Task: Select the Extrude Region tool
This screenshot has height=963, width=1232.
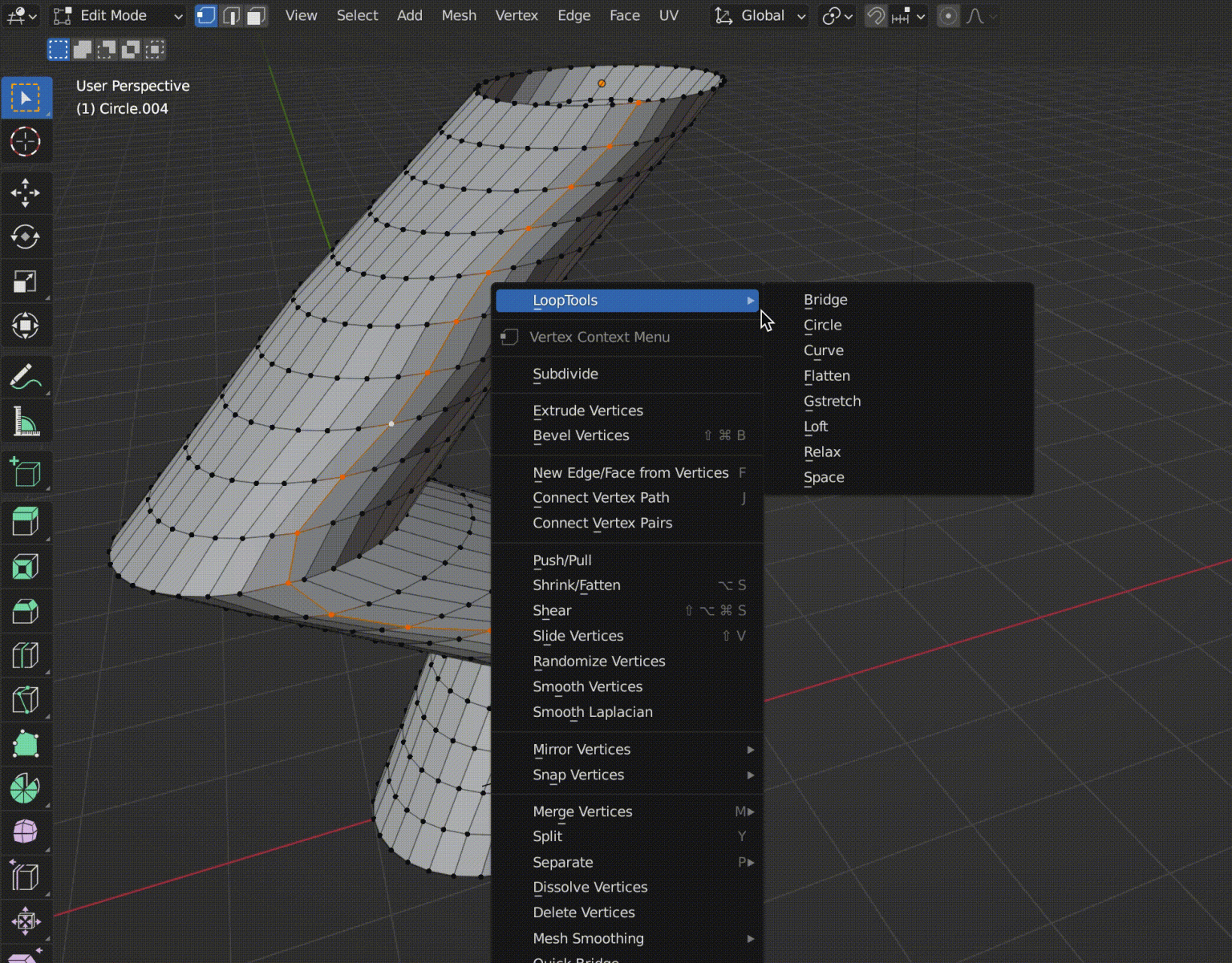Action: [x=26, y=522]
